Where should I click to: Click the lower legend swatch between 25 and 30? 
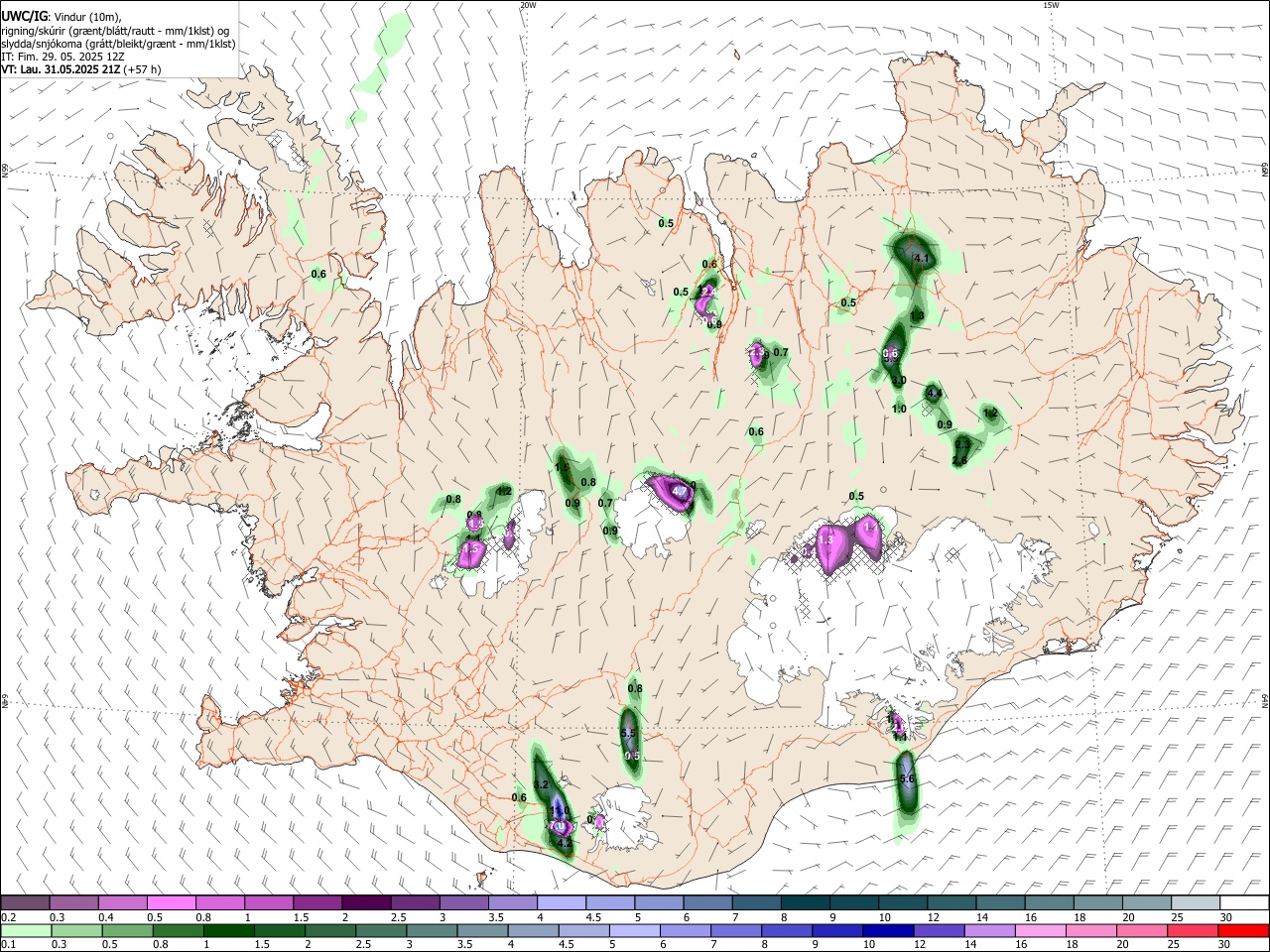1191,931
